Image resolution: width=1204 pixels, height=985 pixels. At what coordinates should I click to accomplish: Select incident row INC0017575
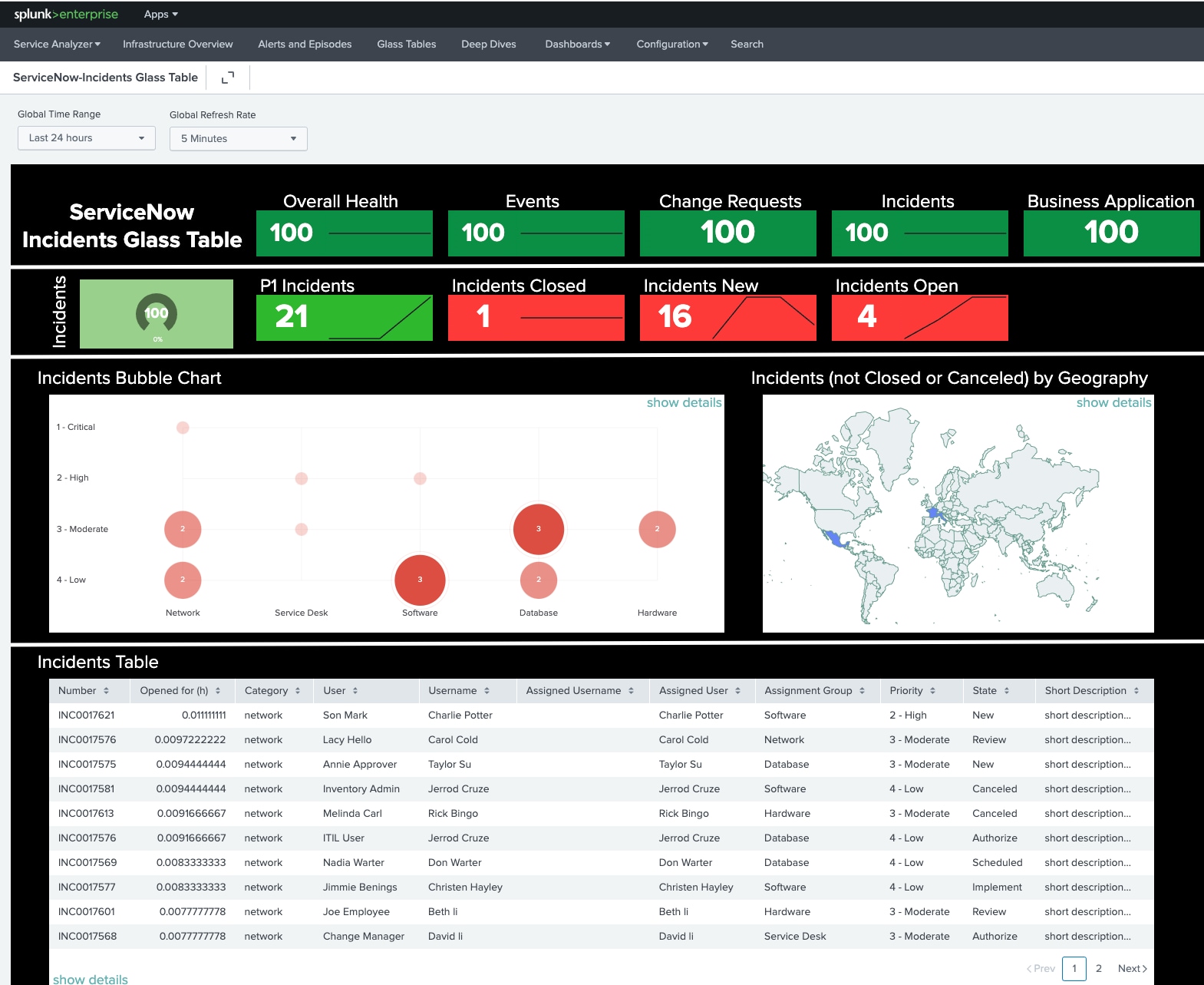click(x=602, y=764)
